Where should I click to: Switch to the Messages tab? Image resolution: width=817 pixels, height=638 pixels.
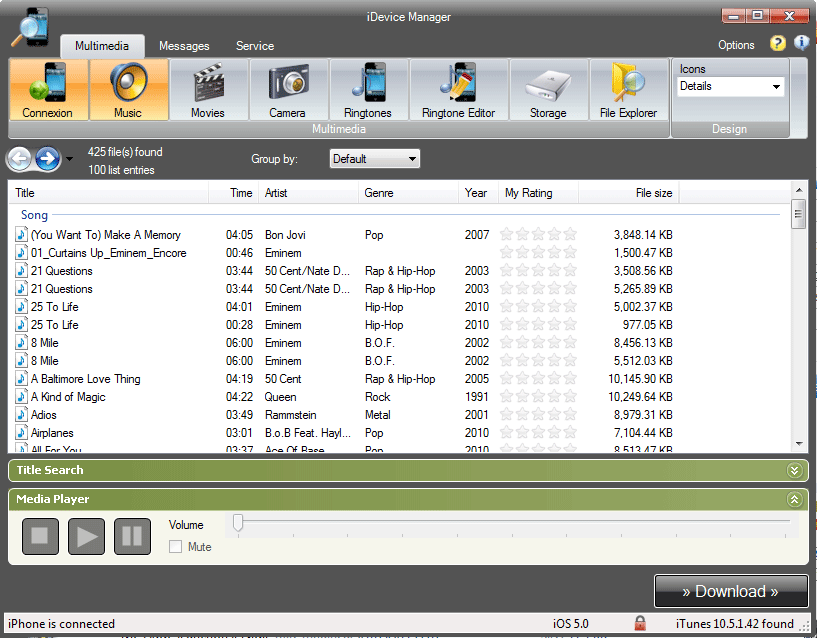(x=184, y=46)
